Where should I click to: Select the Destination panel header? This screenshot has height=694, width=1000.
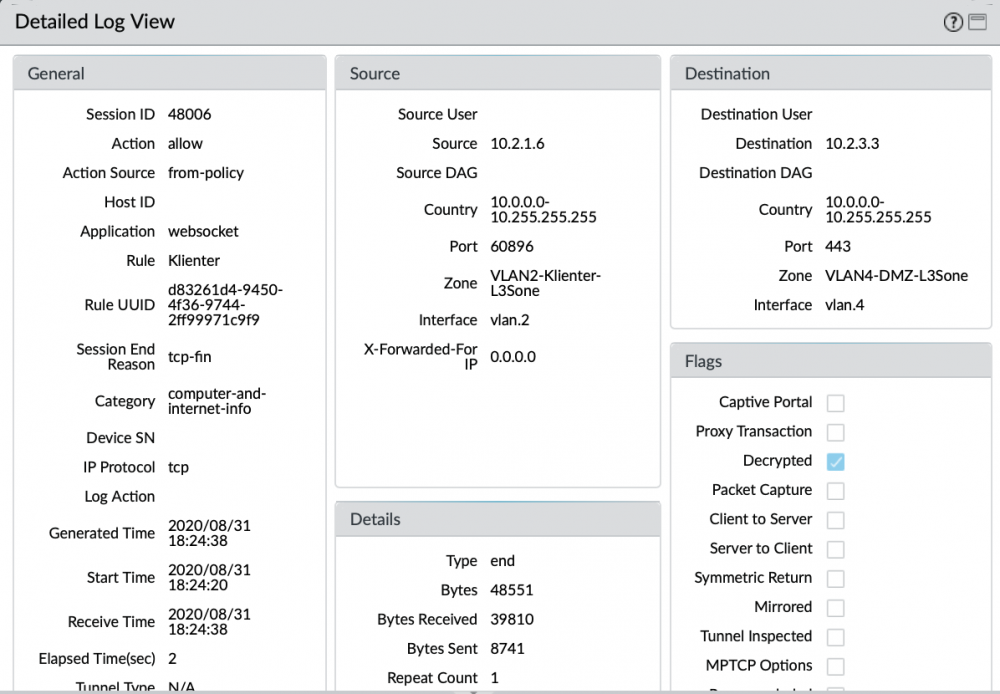(x=727, y=73)
